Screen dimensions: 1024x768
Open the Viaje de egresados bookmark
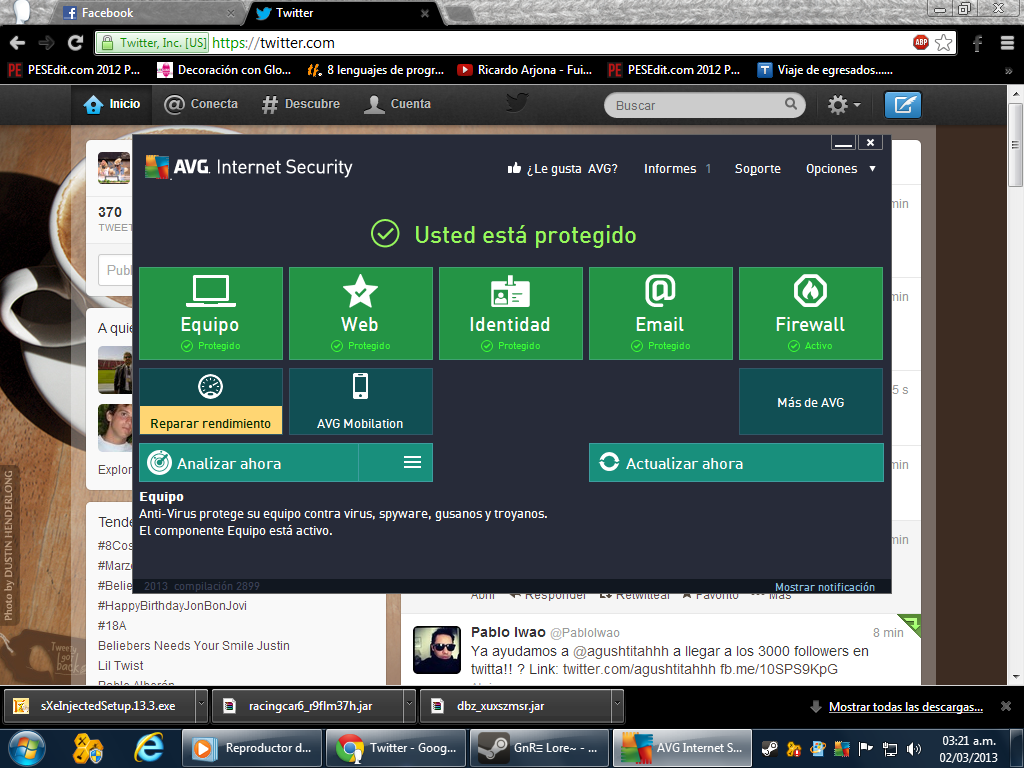pos(825,70)
